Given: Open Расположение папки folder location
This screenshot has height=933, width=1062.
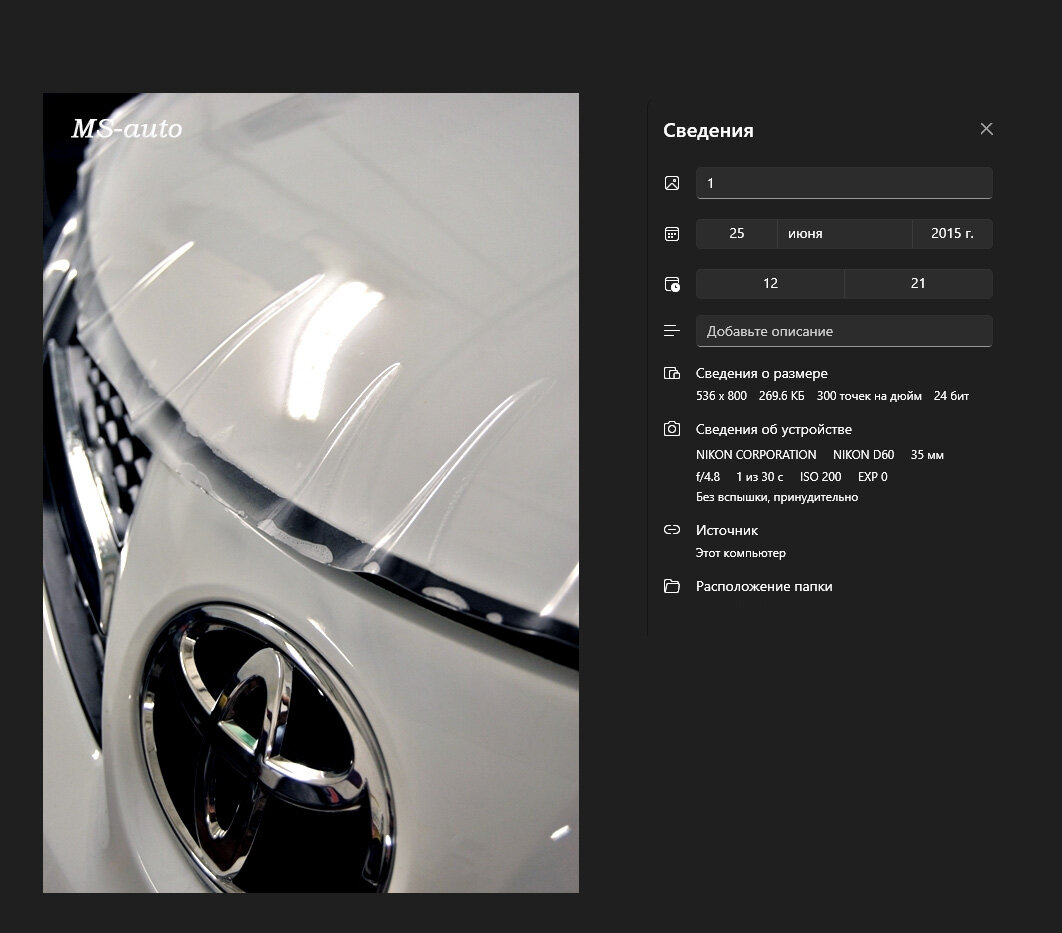Looking at the screenshot, I should click(x=764, y=586).
